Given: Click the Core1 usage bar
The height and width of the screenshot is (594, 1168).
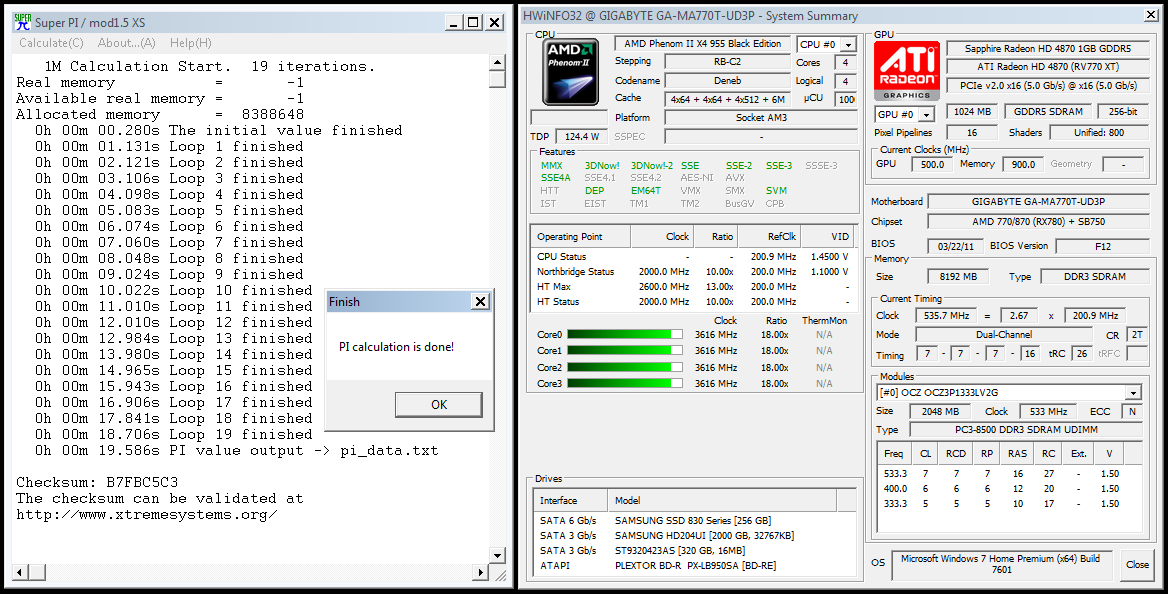Looking at the screenshot, I should (624, 351).
